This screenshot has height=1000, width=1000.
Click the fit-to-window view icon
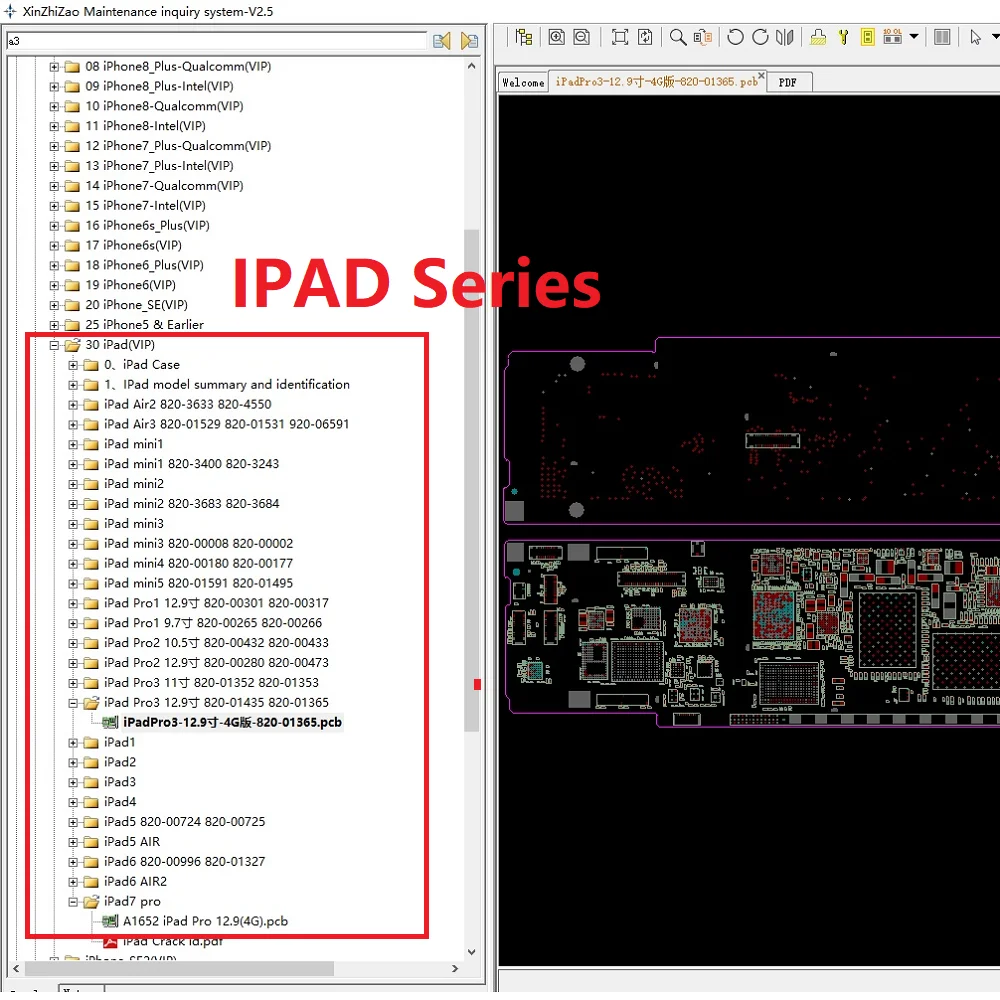[619, 38]
